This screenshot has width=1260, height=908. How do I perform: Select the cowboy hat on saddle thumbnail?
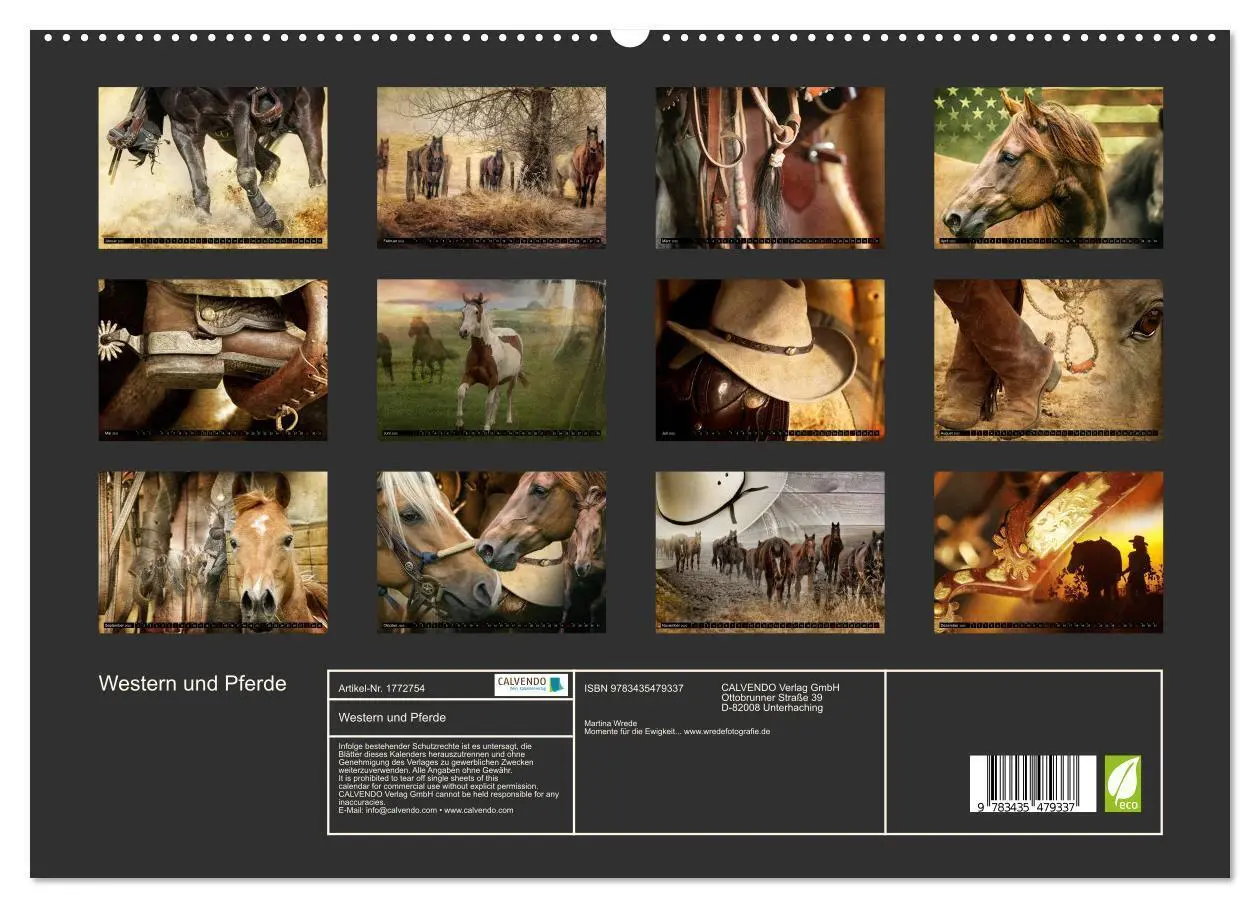[x=770, y=360]
